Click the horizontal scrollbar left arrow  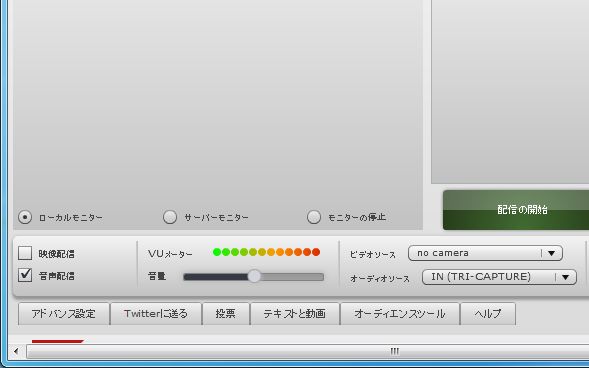coord(16,351)
